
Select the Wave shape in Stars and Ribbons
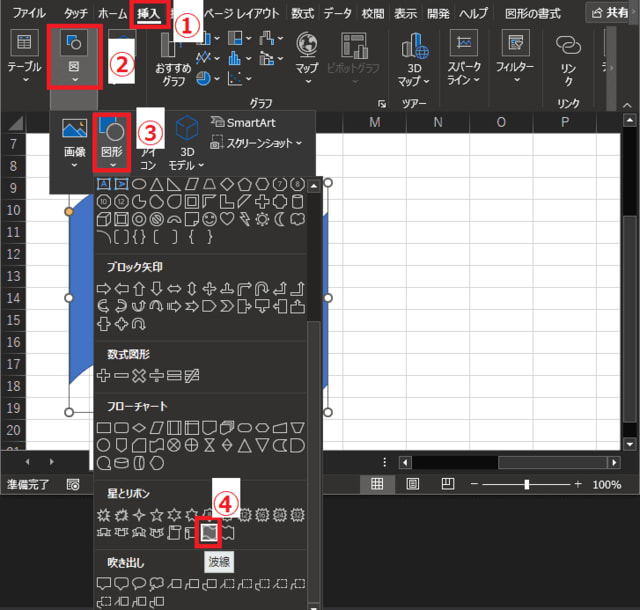click(x=208, y=534)
